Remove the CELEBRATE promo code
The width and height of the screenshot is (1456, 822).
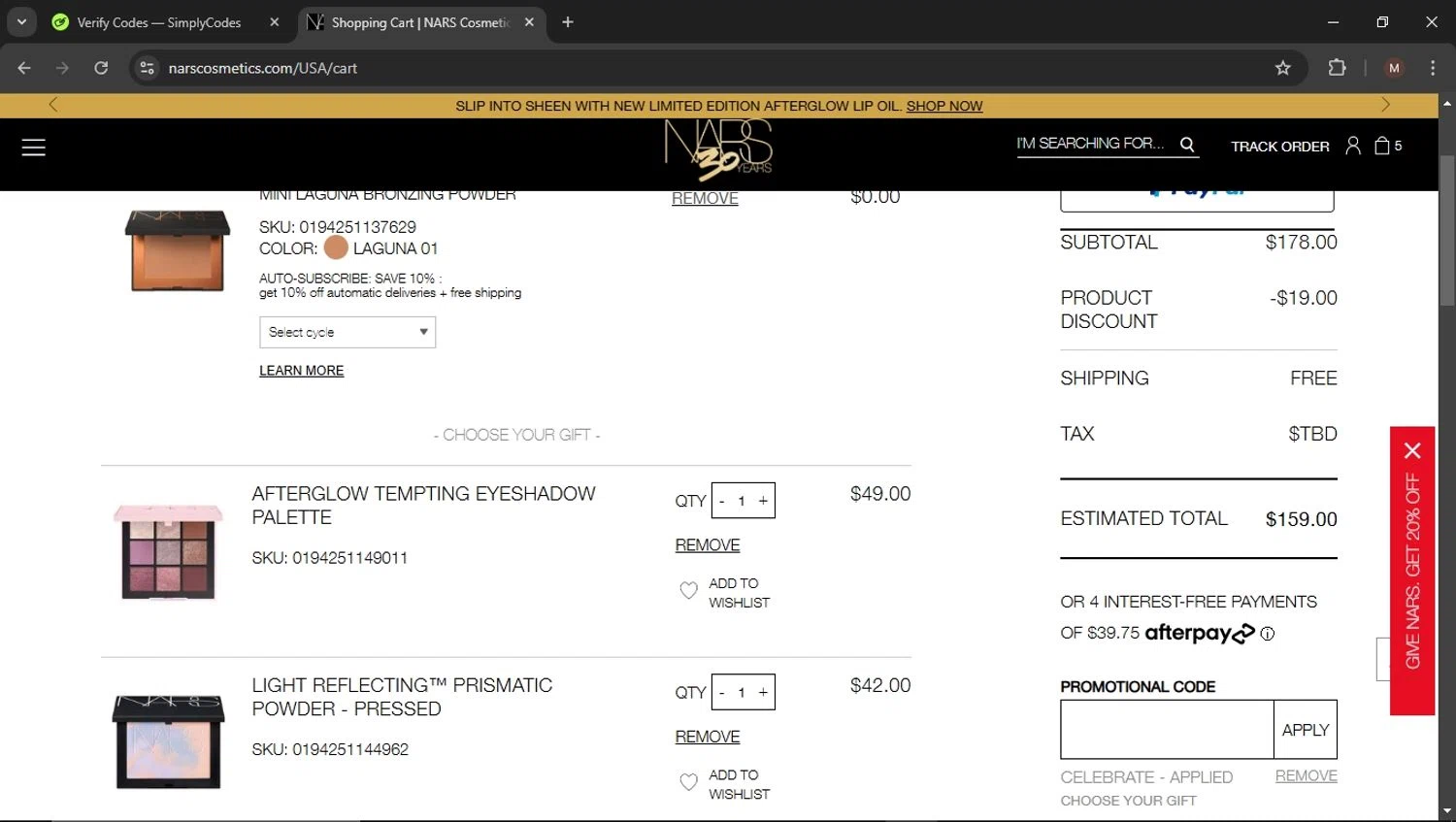1307,775
